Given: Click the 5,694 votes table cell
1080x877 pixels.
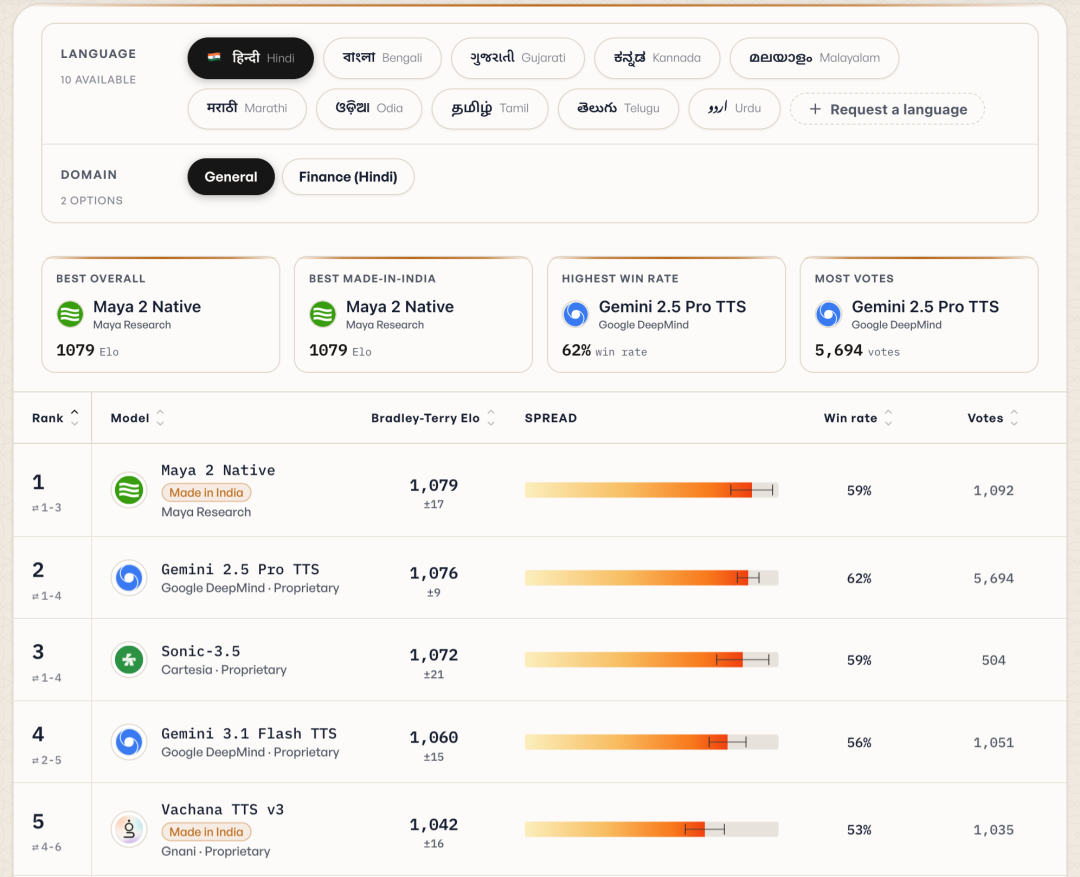Looking at the screenshot, I should 993,578.
